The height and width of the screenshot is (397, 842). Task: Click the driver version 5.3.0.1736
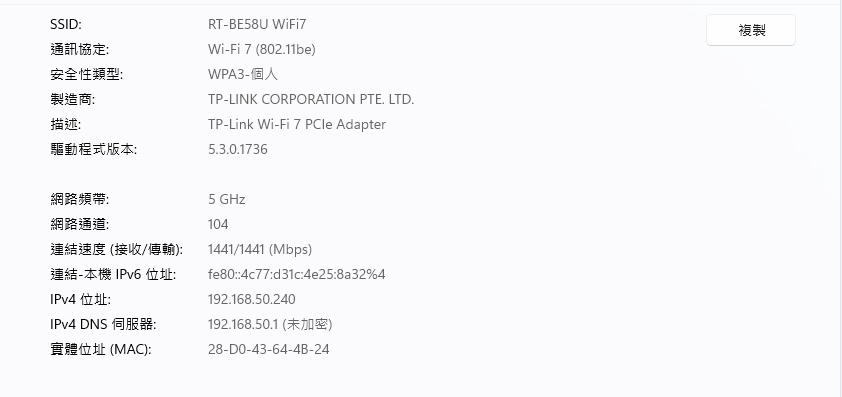pyautogui.click(x=237, y=149)
